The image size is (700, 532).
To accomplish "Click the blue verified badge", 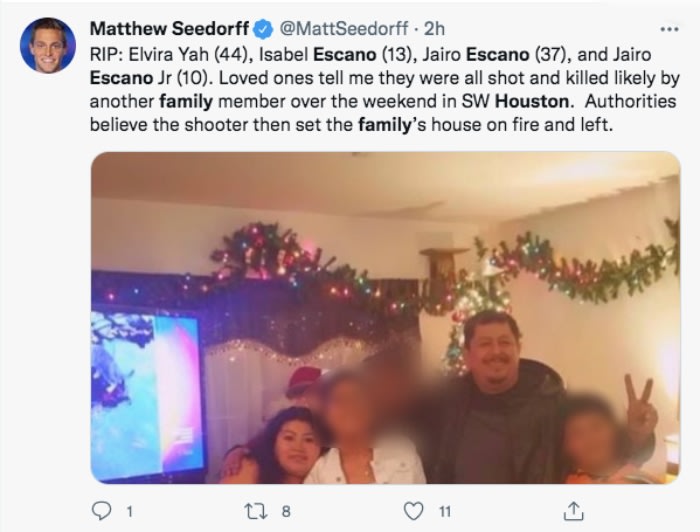I will pyautogui.click(x=263, y=29).
